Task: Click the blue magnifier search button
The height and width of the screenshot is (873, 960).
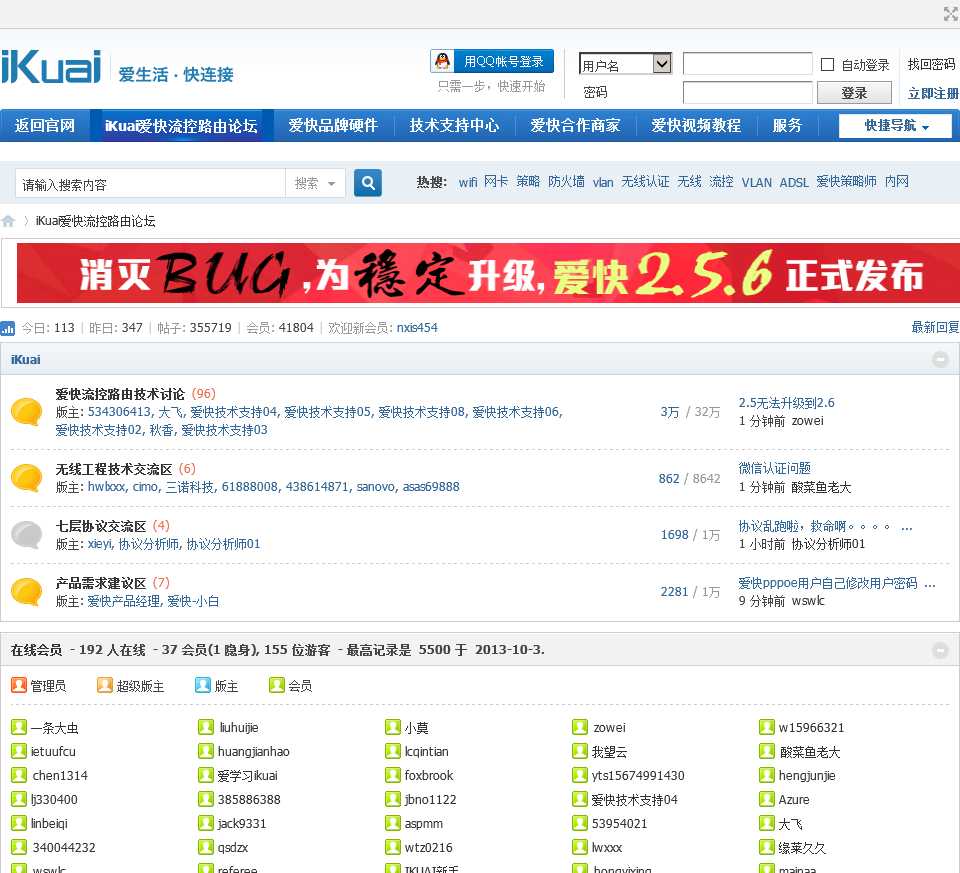Action: [368, 182]
